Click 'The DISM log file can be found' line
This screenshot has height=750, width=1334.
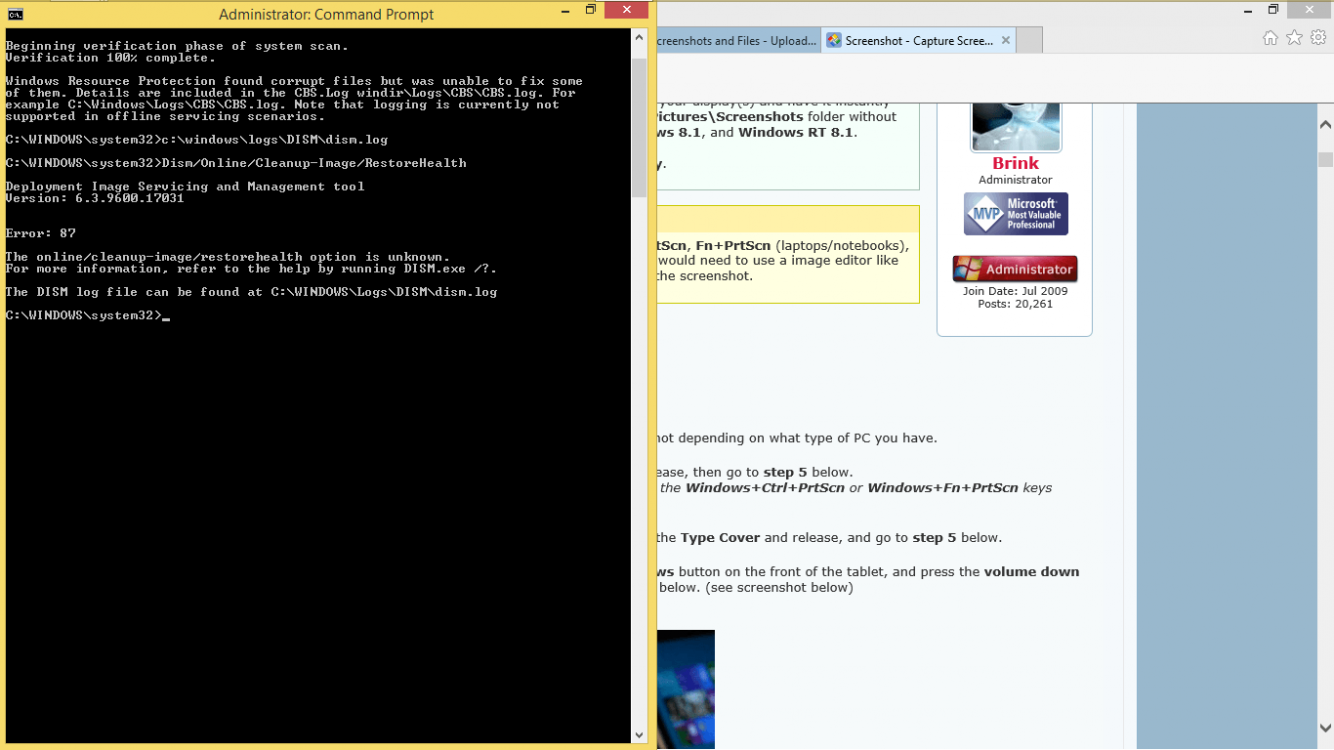pyautogui.click(x=251, y=292)
